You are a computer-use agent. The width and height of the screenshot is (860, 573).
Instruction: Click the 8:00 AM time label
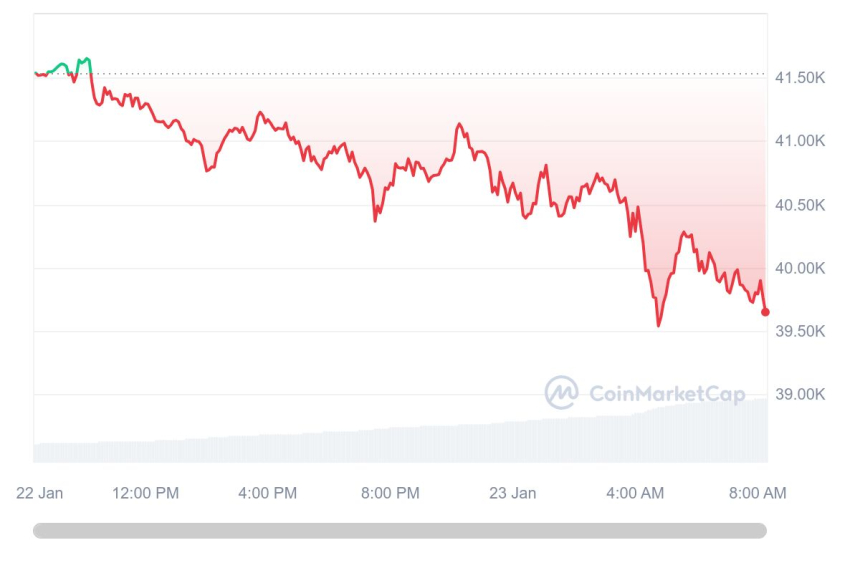[x=757, y=493]
